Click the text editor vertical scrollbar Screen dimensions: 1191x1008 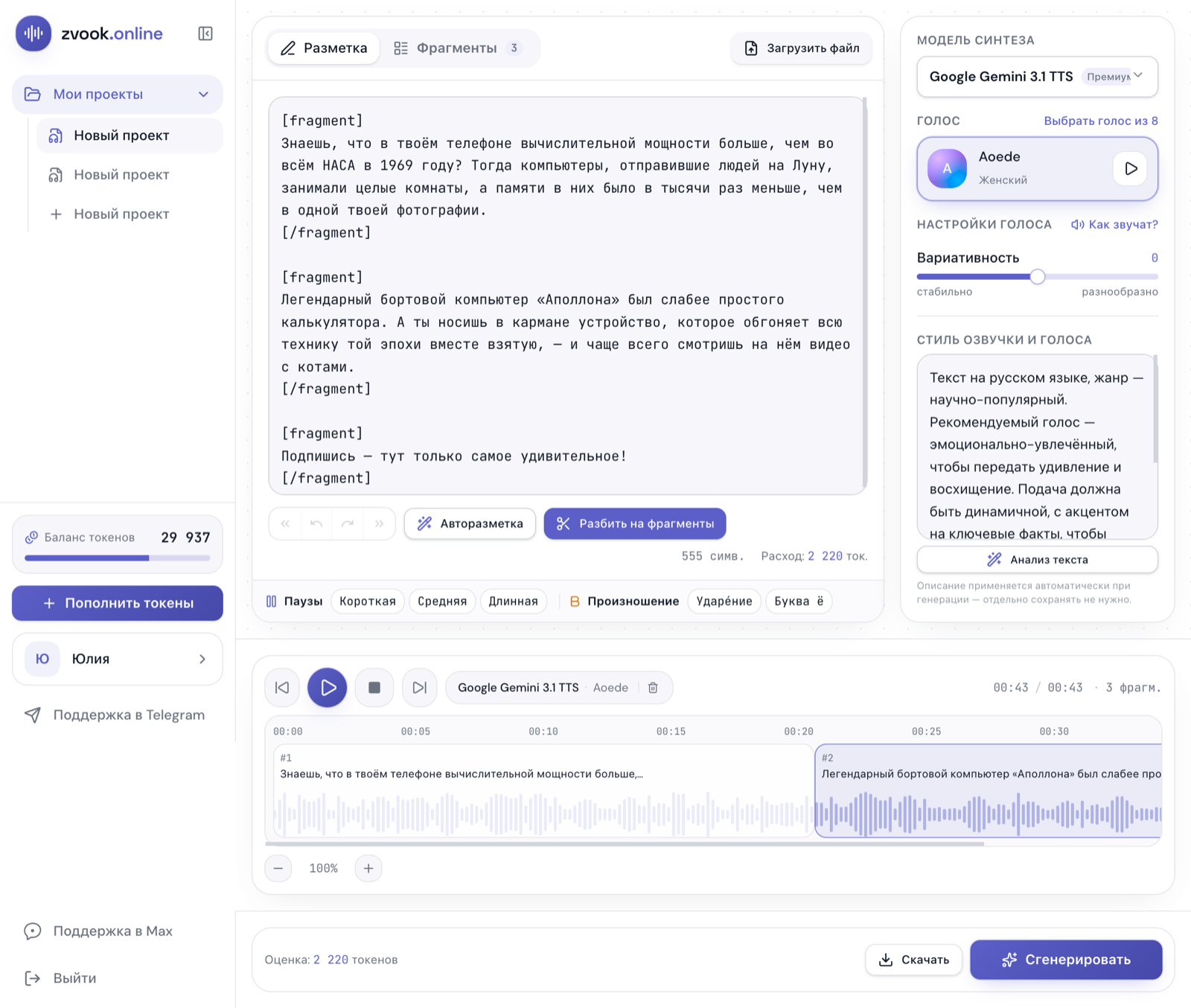coord(864,293)
